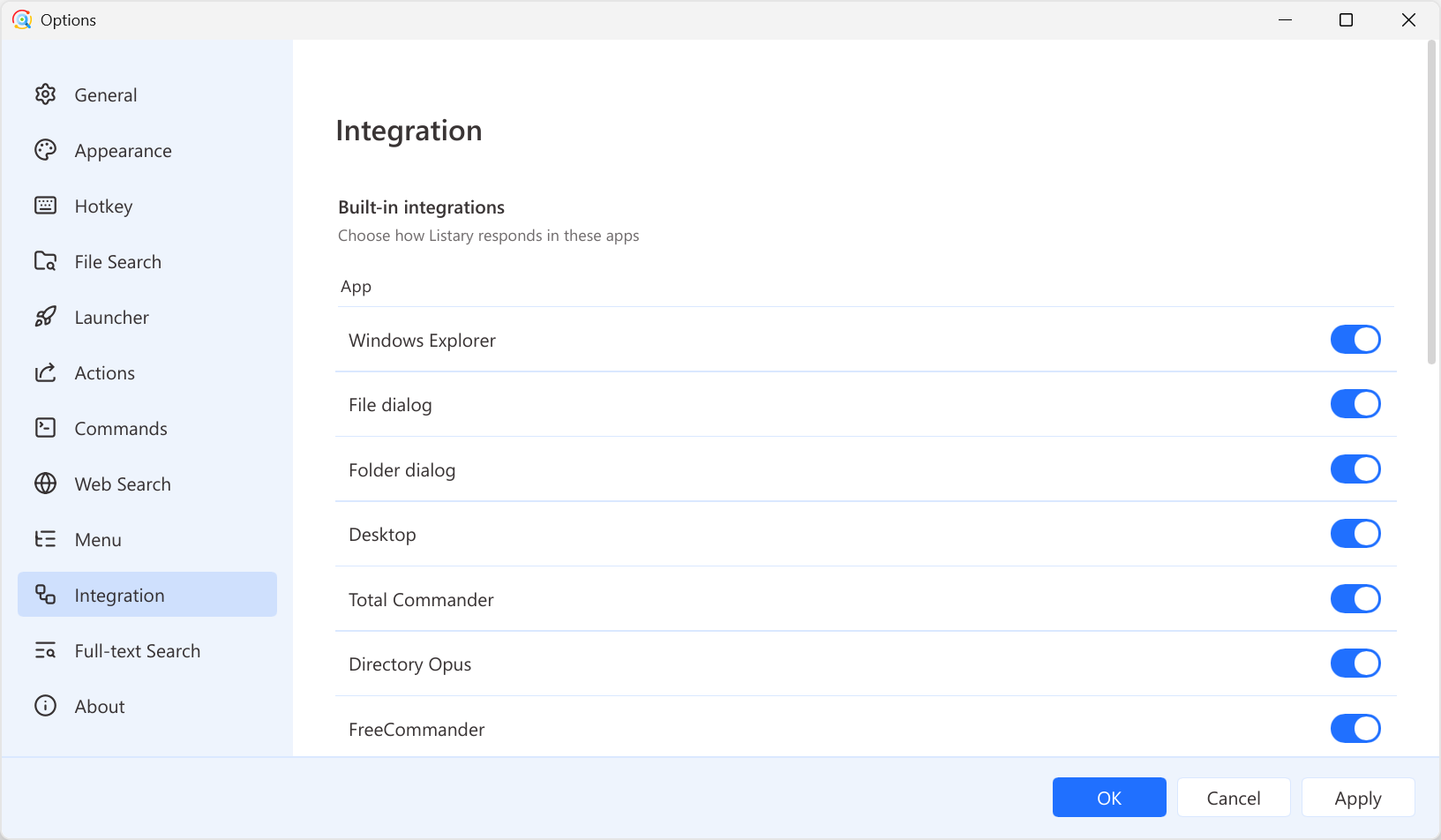Viewport: 1441px width, 840px height.
Task: Click the Directory Opus row text
Action: (410, 664)
